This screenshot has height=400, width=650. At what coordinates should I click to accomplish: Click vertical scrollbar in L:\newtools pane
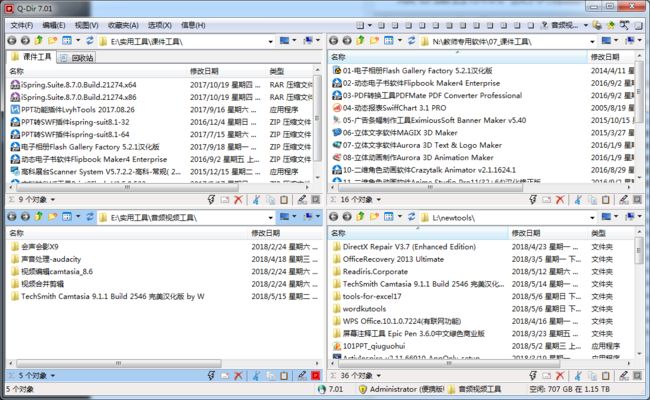[638, 250]
